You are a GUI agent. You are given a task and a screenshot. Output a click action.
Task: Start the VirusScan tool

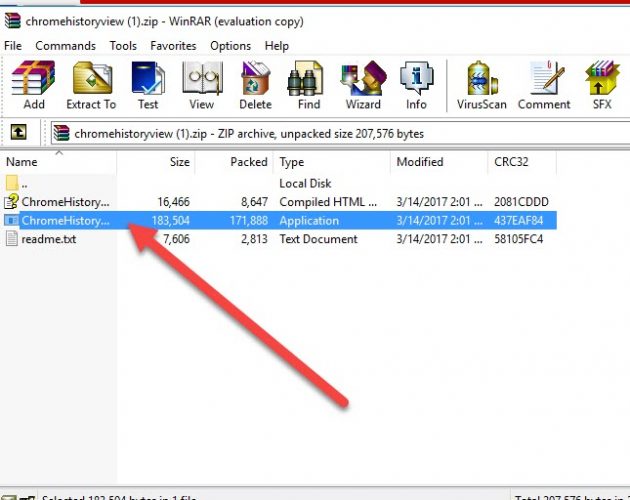coord(481,85)
